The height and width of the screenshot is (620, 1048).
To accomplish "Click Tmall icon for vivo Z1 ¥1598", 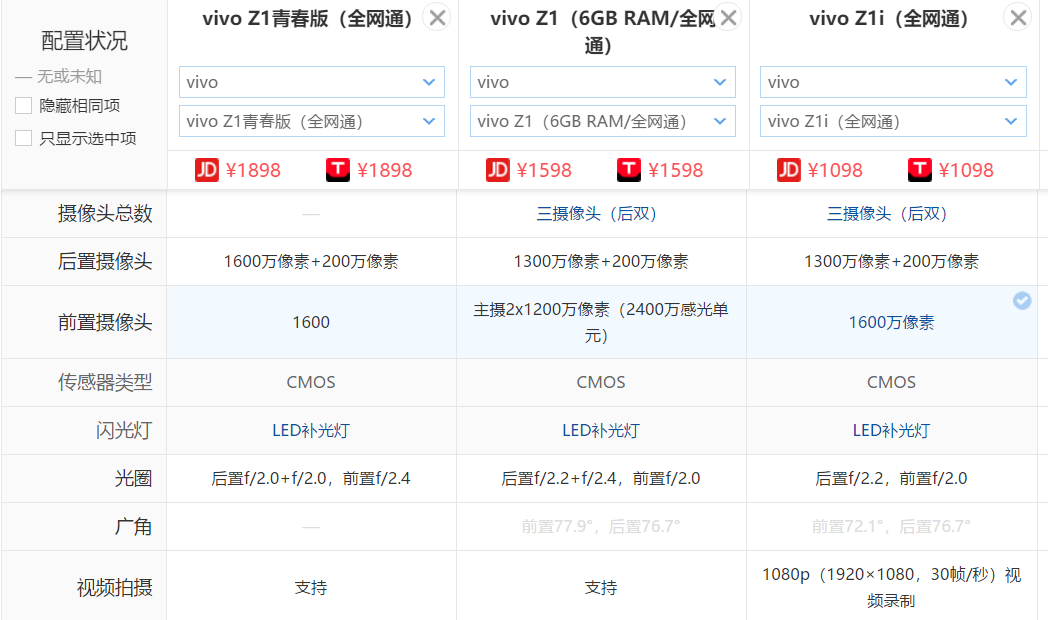I will coord(628,170).
